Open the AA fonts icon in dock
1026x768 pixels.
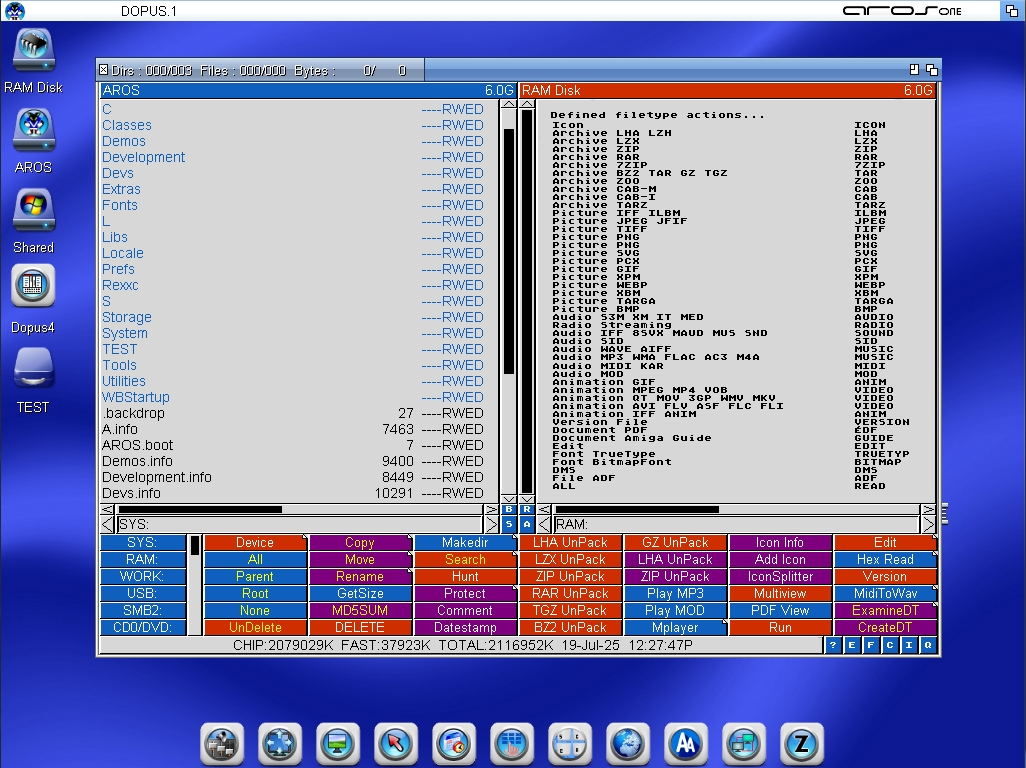(686, 744)
